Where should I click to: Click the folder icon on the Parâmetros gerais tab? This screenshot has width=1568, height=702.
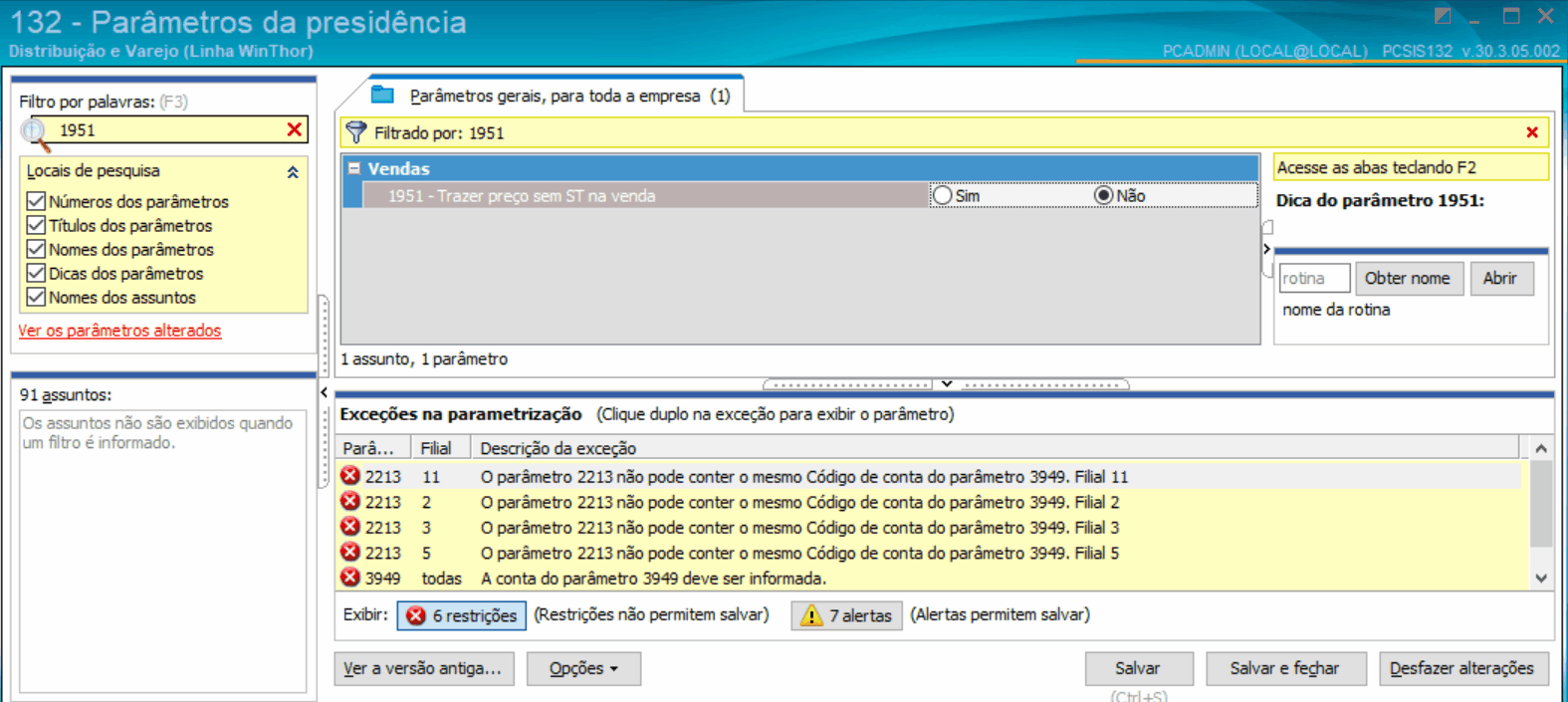382,95
